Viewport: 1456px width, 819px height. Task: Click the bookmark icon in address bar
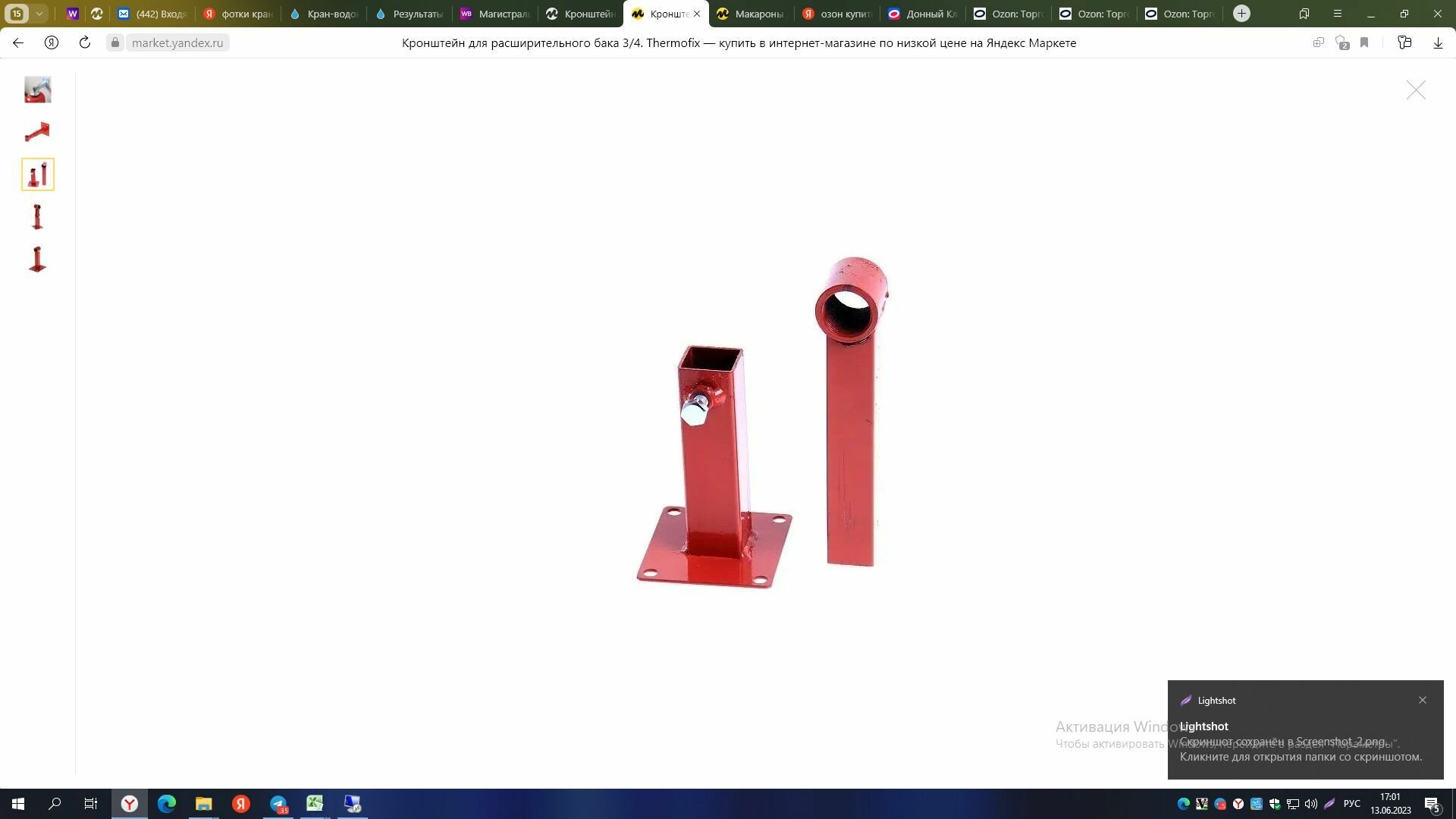(1364, 43)
